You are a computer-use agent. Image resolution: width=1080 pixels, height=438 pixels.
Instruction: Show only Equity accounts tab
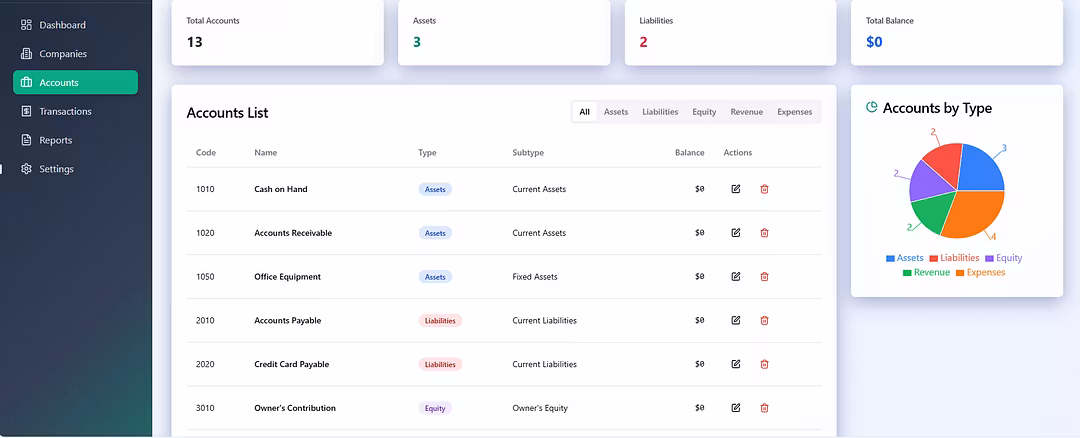(704, 112)
